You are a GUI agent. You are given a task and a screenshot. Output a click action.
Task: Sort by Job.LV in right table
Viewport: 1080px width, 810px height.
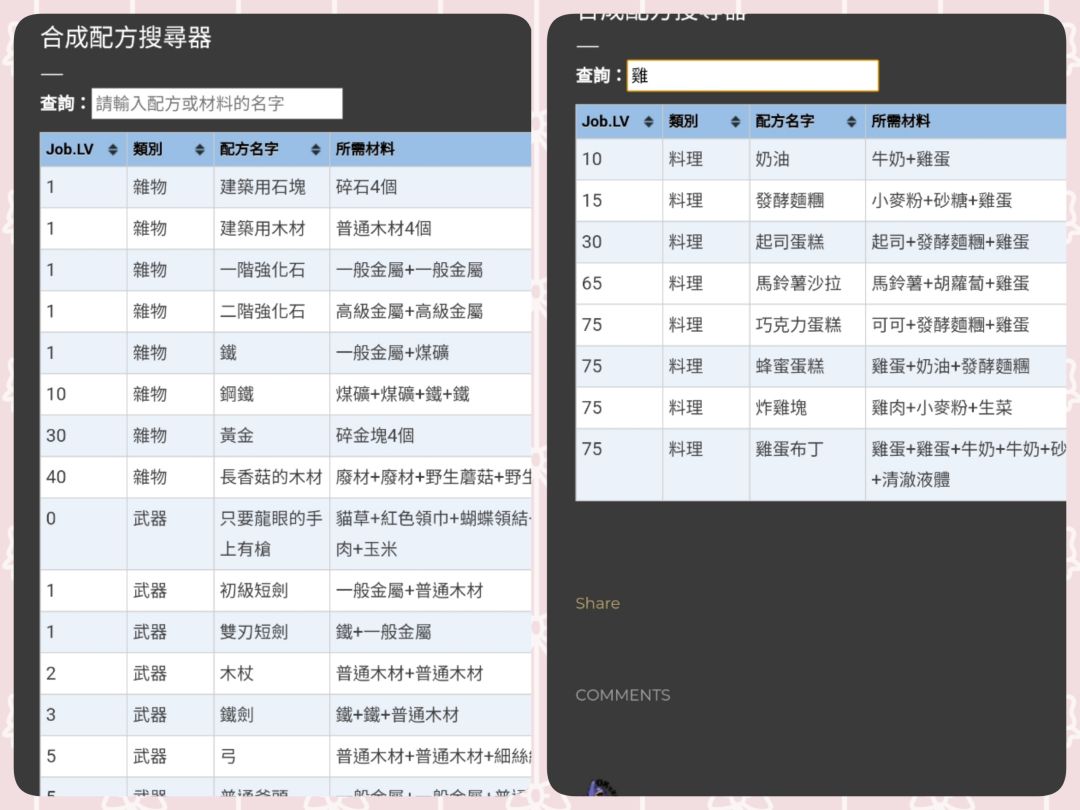648,122
